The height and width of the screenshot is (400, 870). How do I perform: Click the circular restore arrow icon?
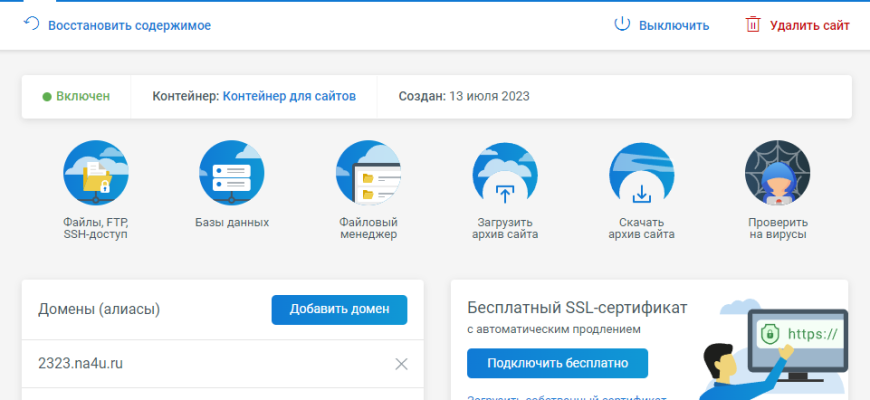(31, 24)
